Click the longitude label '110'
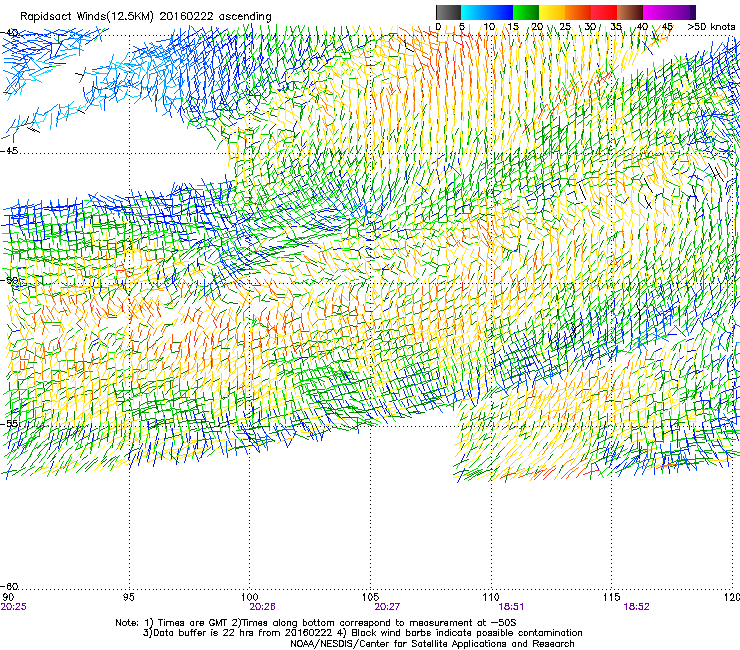740x650 pixels. (x=491, y=597)
